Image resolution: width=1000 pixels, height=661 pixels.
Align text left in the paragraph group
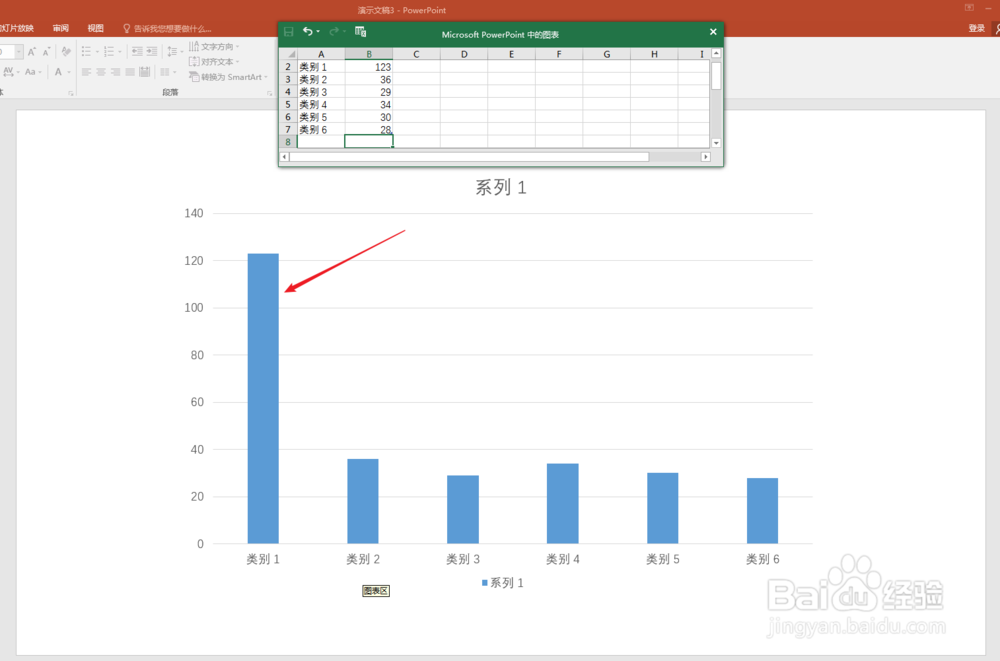tap(86, 72)
